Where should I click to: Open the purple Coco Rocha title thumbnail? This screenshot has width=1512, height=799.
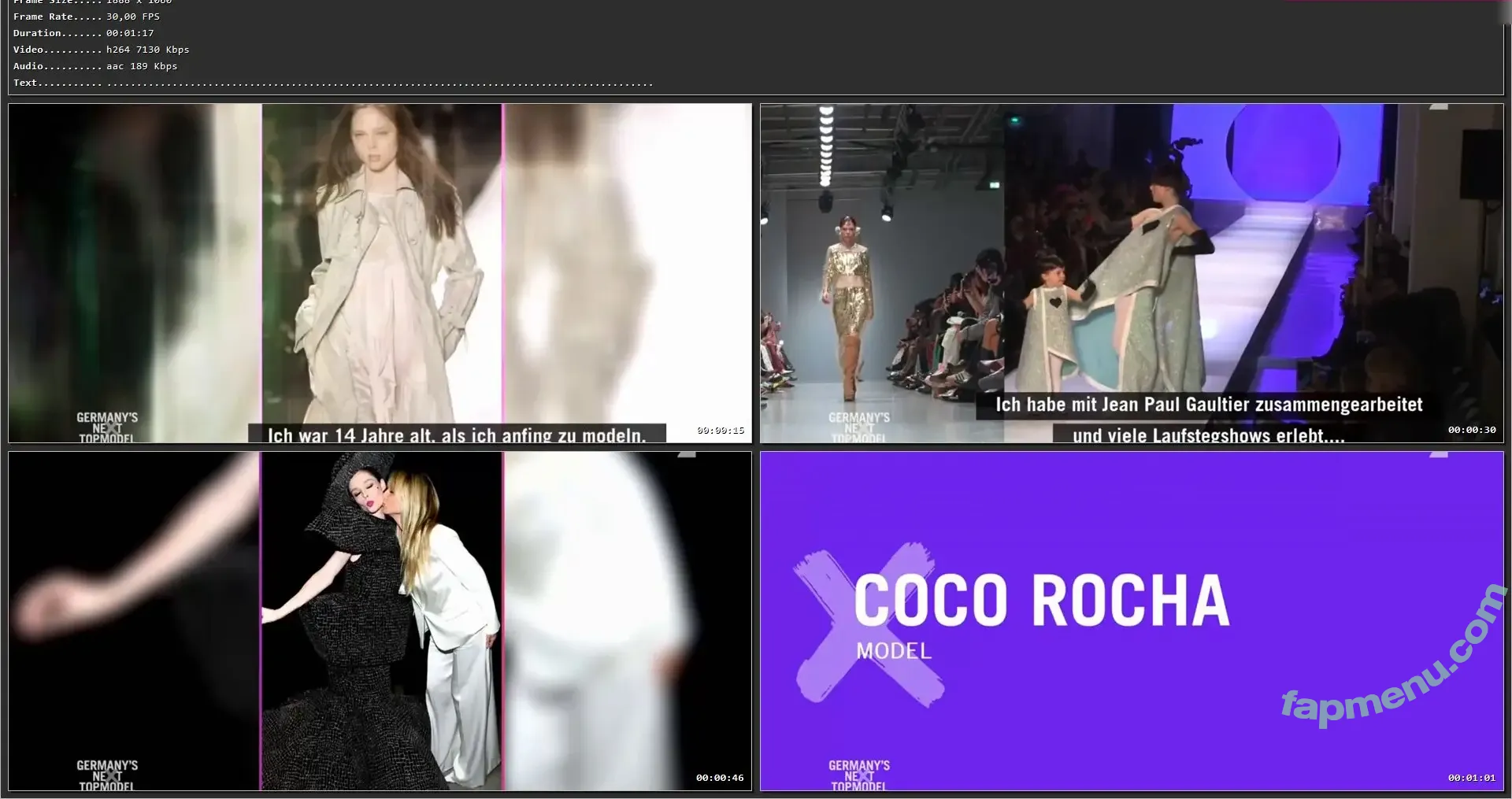[x=1132, y=621]
